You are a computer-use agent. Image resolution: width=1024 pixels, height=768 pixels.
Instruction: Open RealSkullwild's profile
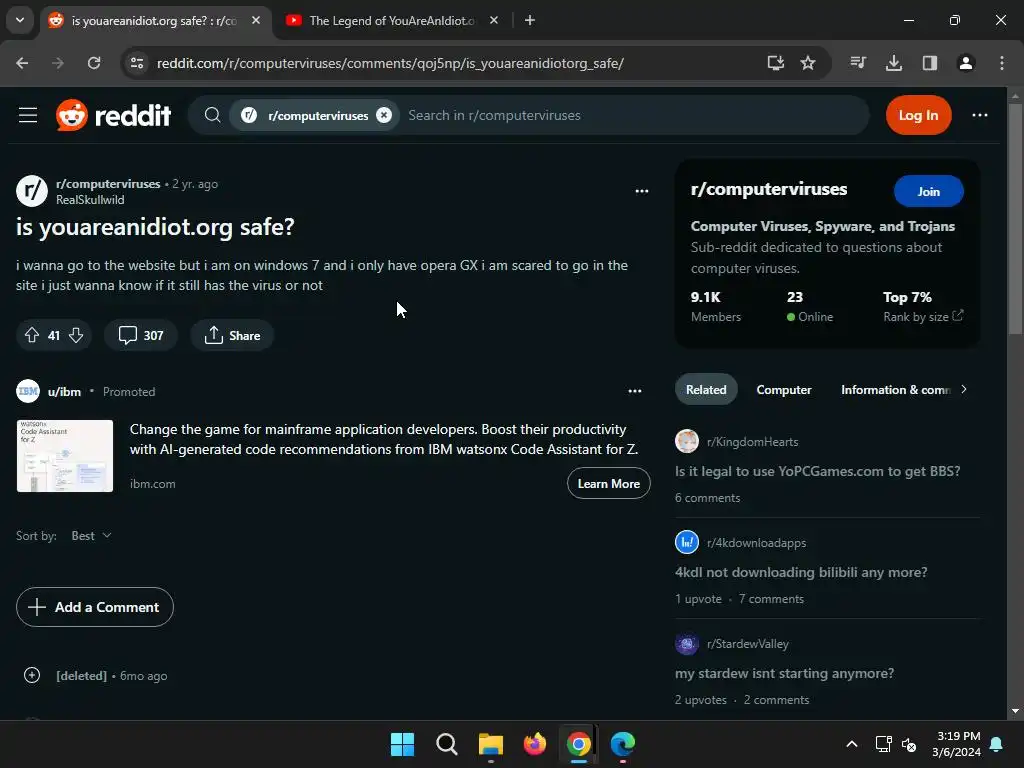pyautogui.click(x=90, y=200)
